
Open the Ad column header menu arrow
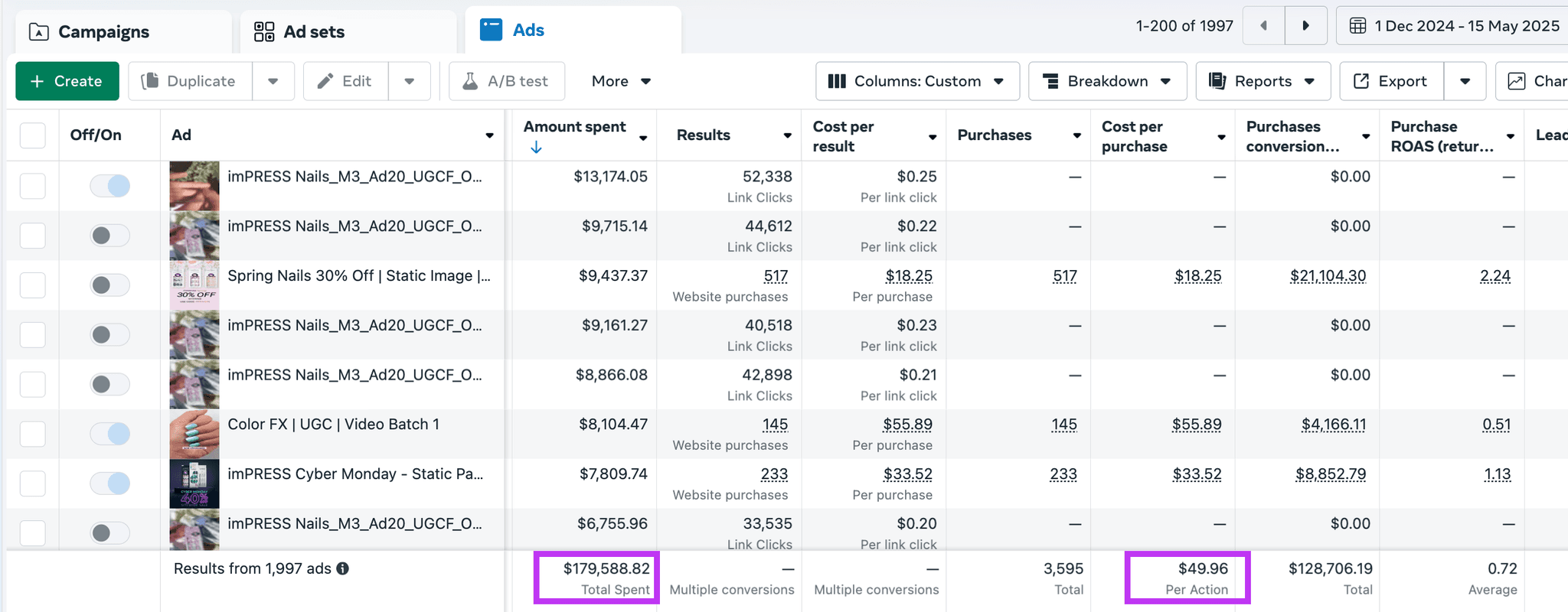point(489,135)
